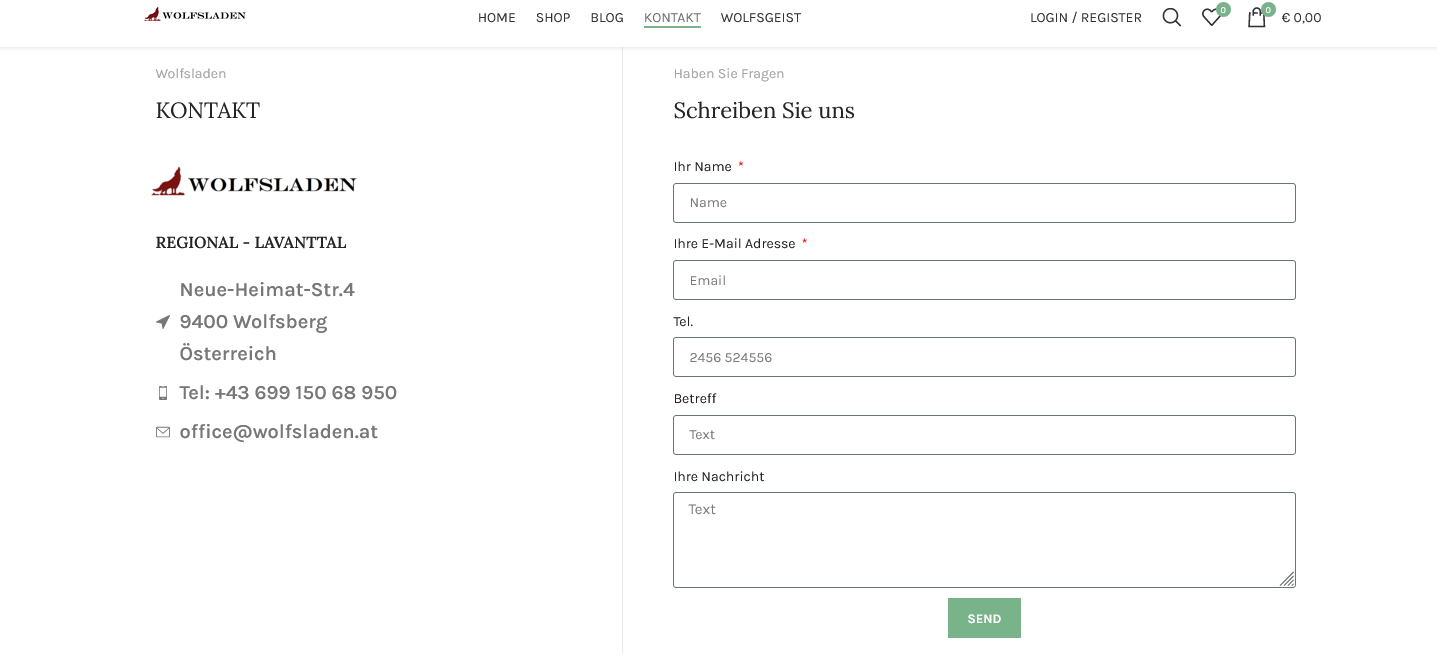This screenshot has width=1437, height=667.
Task: Click the envelope icon beside email address
Action: click(x=163, y=432)
